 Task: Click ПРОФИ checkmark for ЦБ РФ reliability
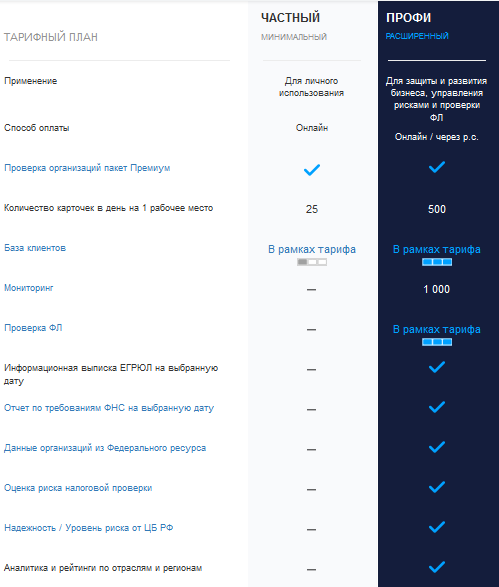coord(437,527)
